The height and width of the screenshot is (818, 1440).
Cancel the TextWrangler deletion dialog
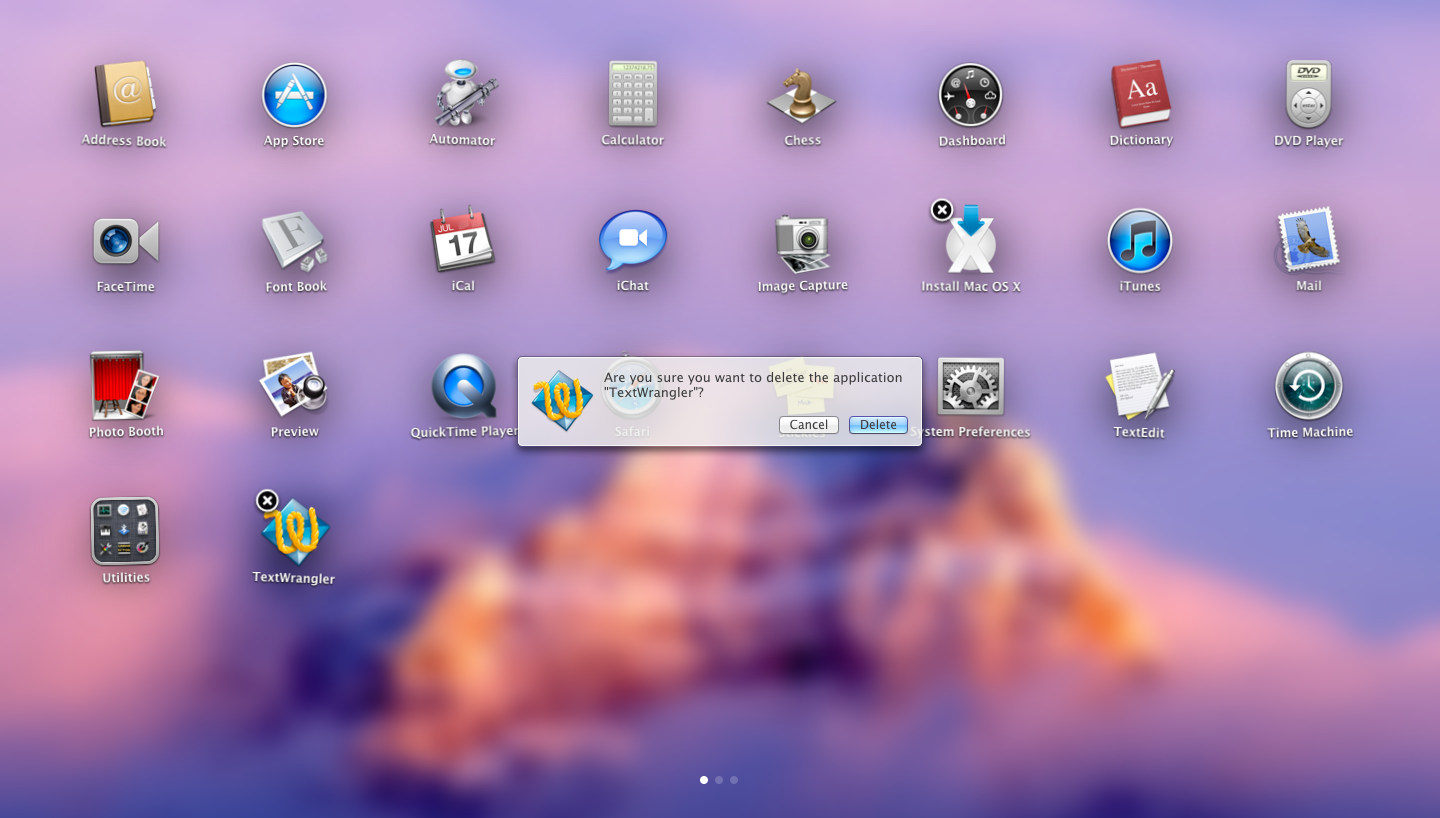pos(809,425)
